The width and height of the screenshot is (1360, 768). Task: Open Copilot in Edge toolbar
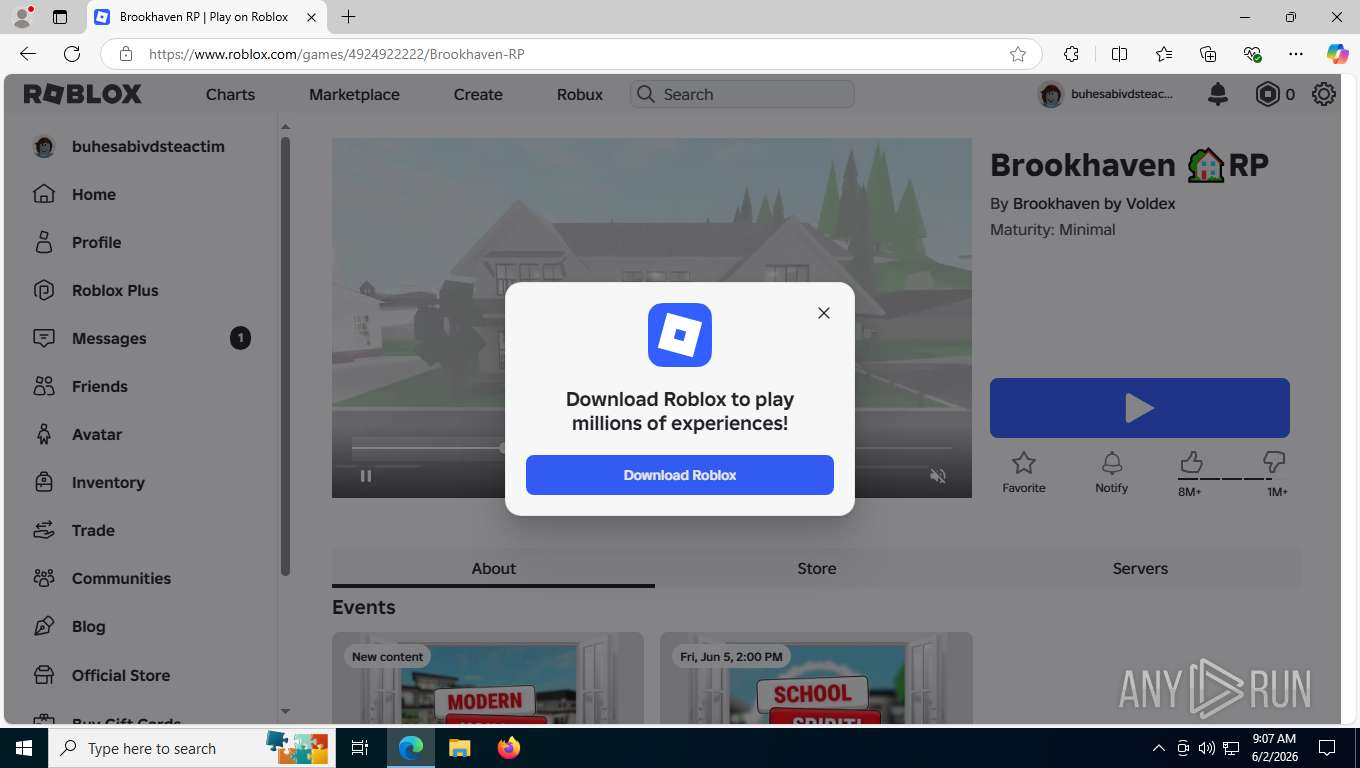click(x=1337, y=54)
